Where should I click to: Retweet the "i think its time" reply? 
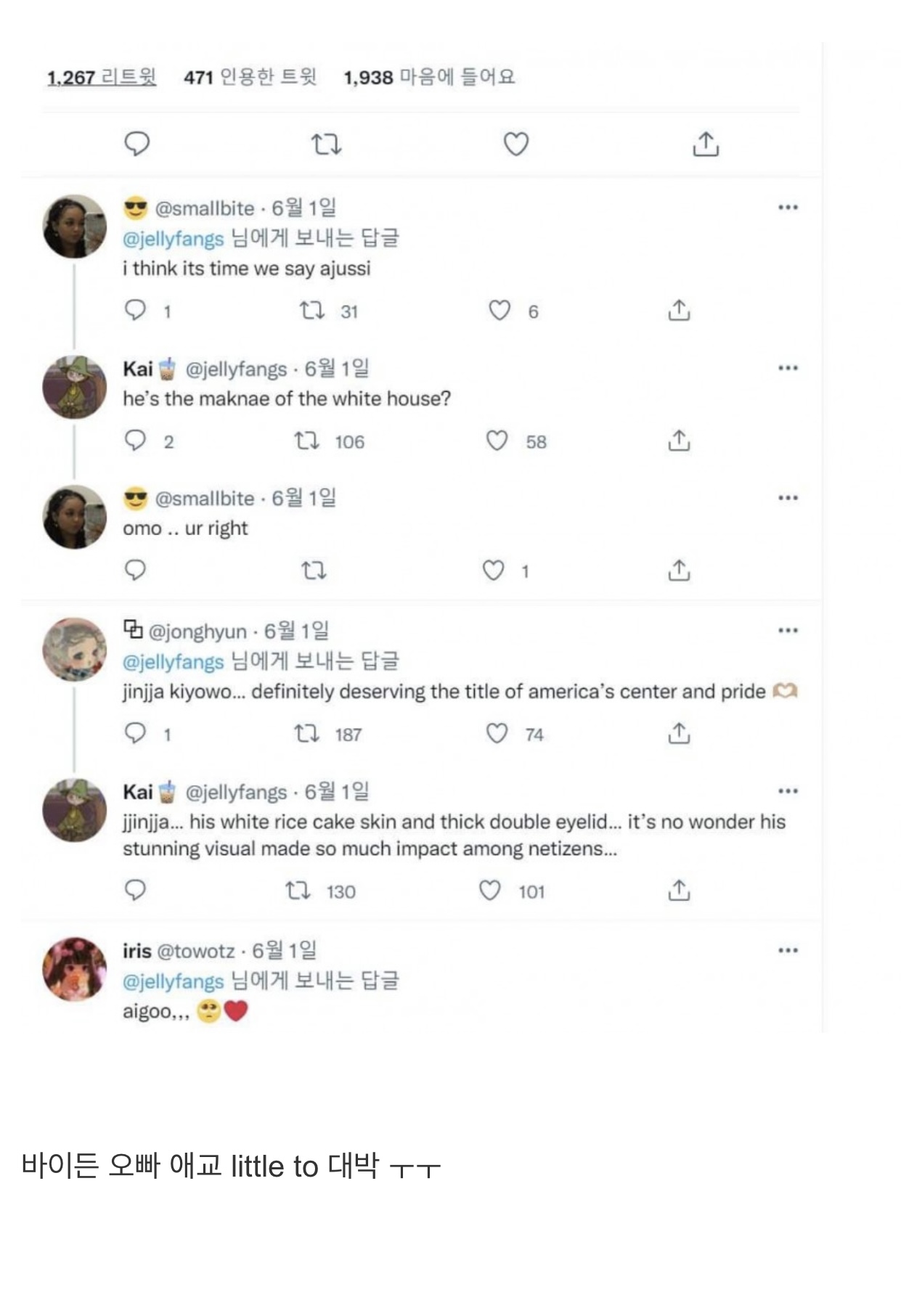pyautogui.click(x=312, y=311)
